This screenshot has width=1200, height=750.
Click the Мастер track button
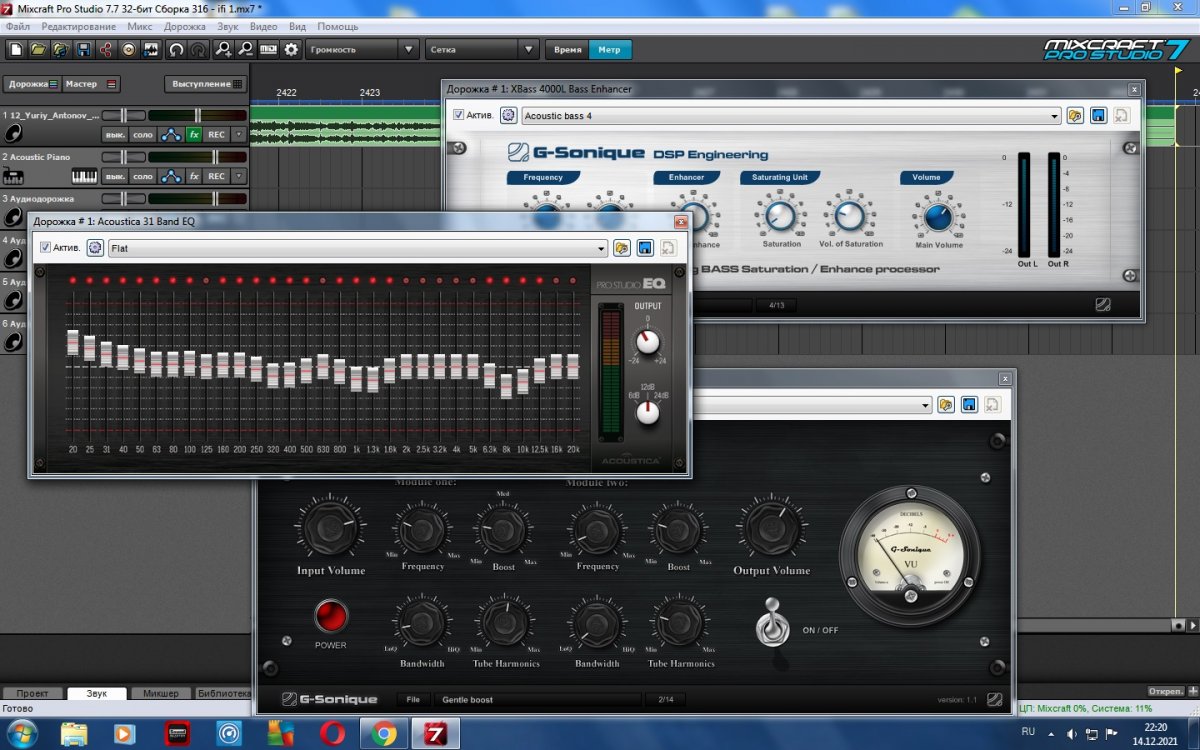[x=92, y=84]
